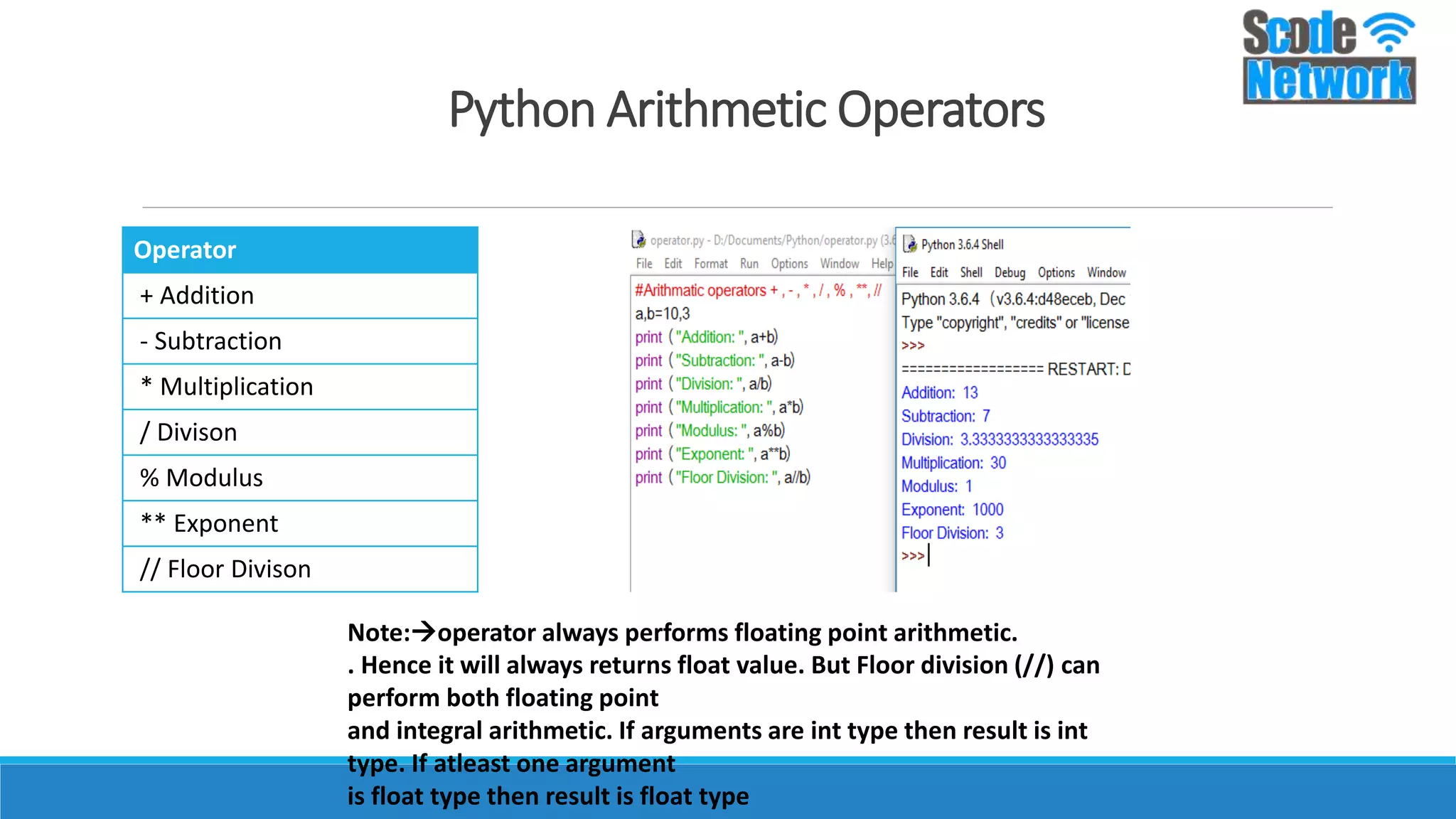
Task: Click 'Modulus: 1' shell output
Action: 937,486
